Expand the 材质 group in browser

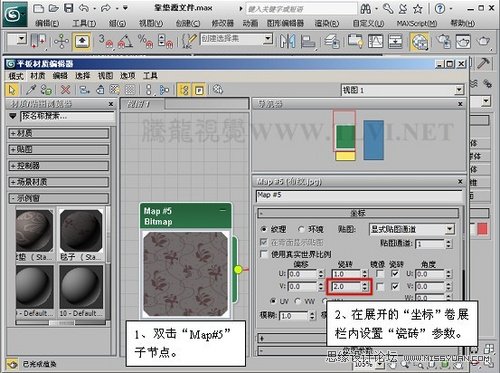[59, 133]
